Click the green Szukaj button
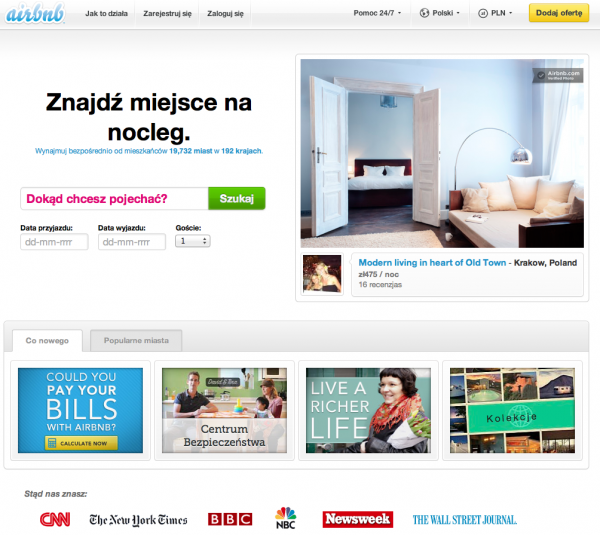 click(237, 198)
